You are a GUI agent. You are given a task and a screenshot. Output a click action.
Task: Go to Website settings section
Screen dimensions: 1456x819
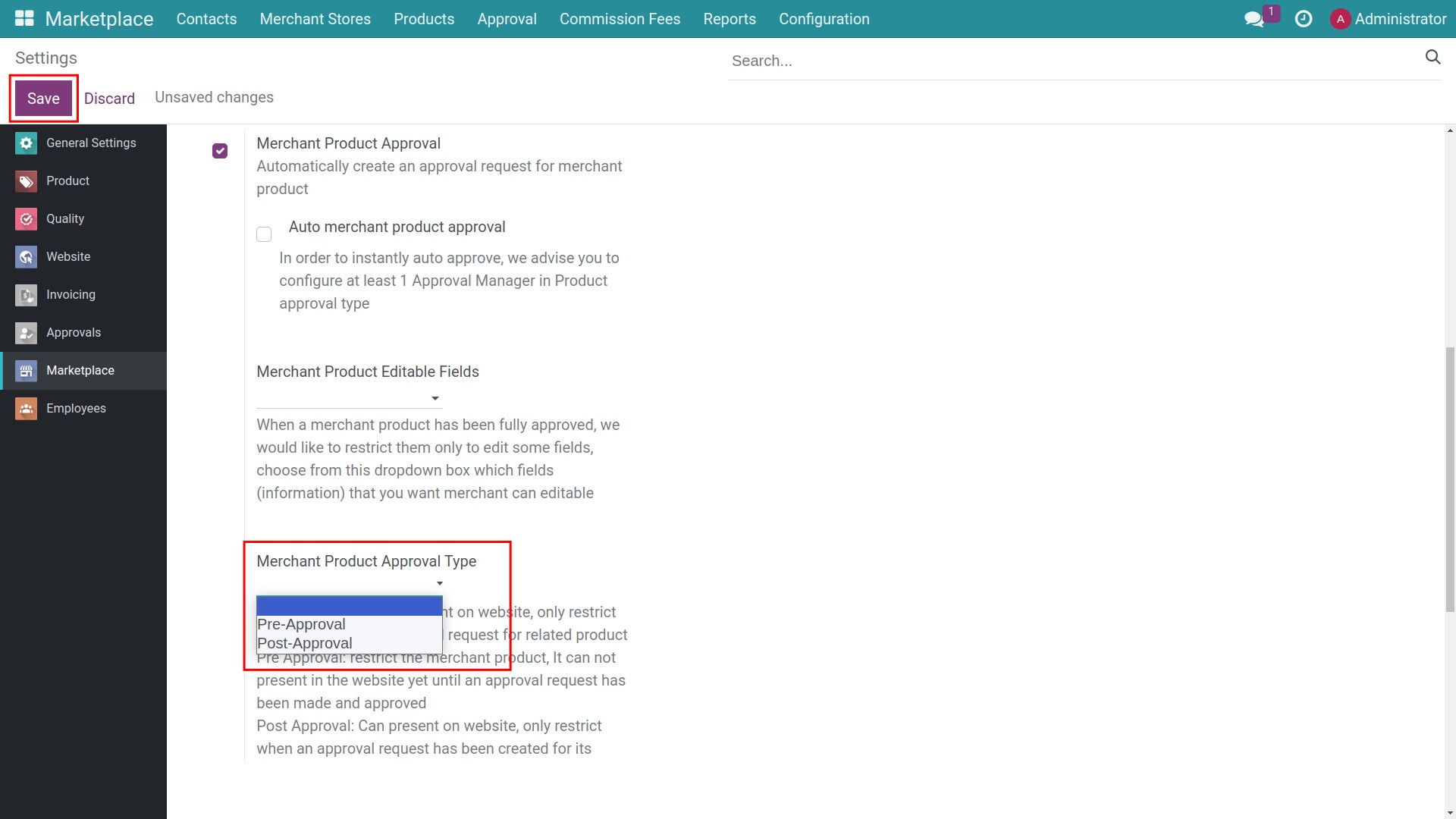[x=83, y=257]
